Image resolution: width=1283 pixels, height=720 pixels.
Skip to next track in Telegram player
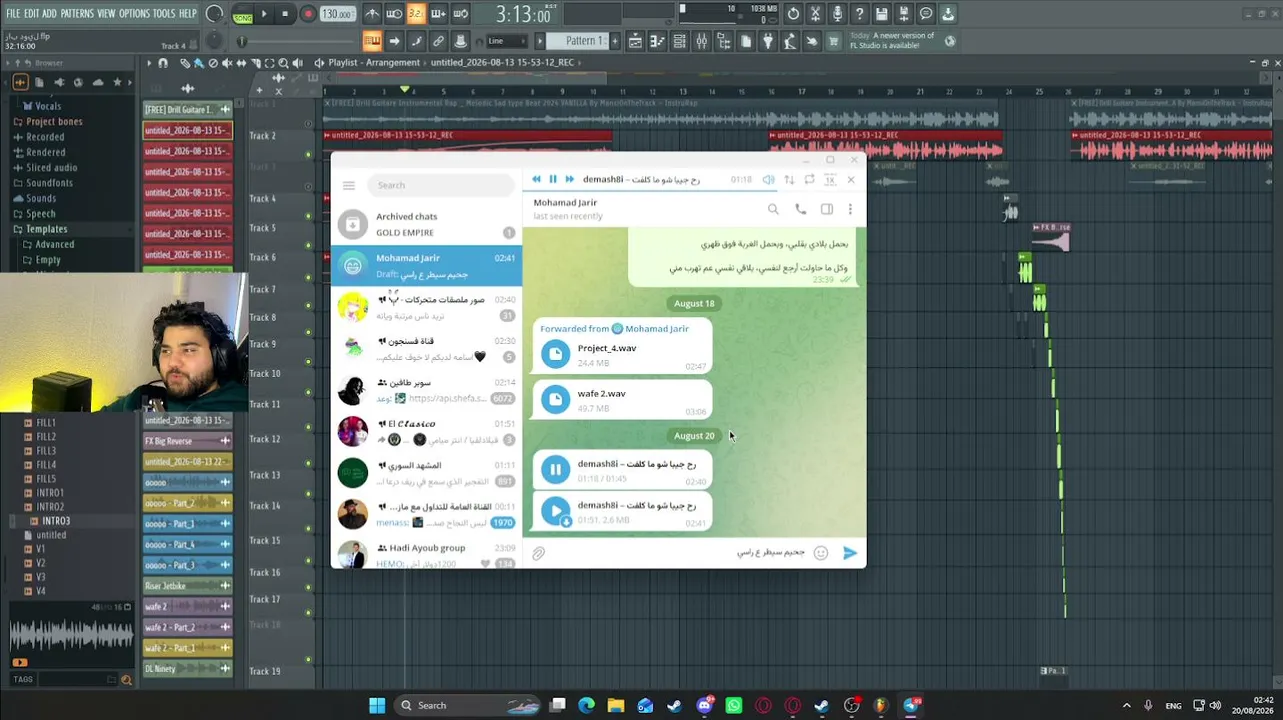click(x=570, y=179)
